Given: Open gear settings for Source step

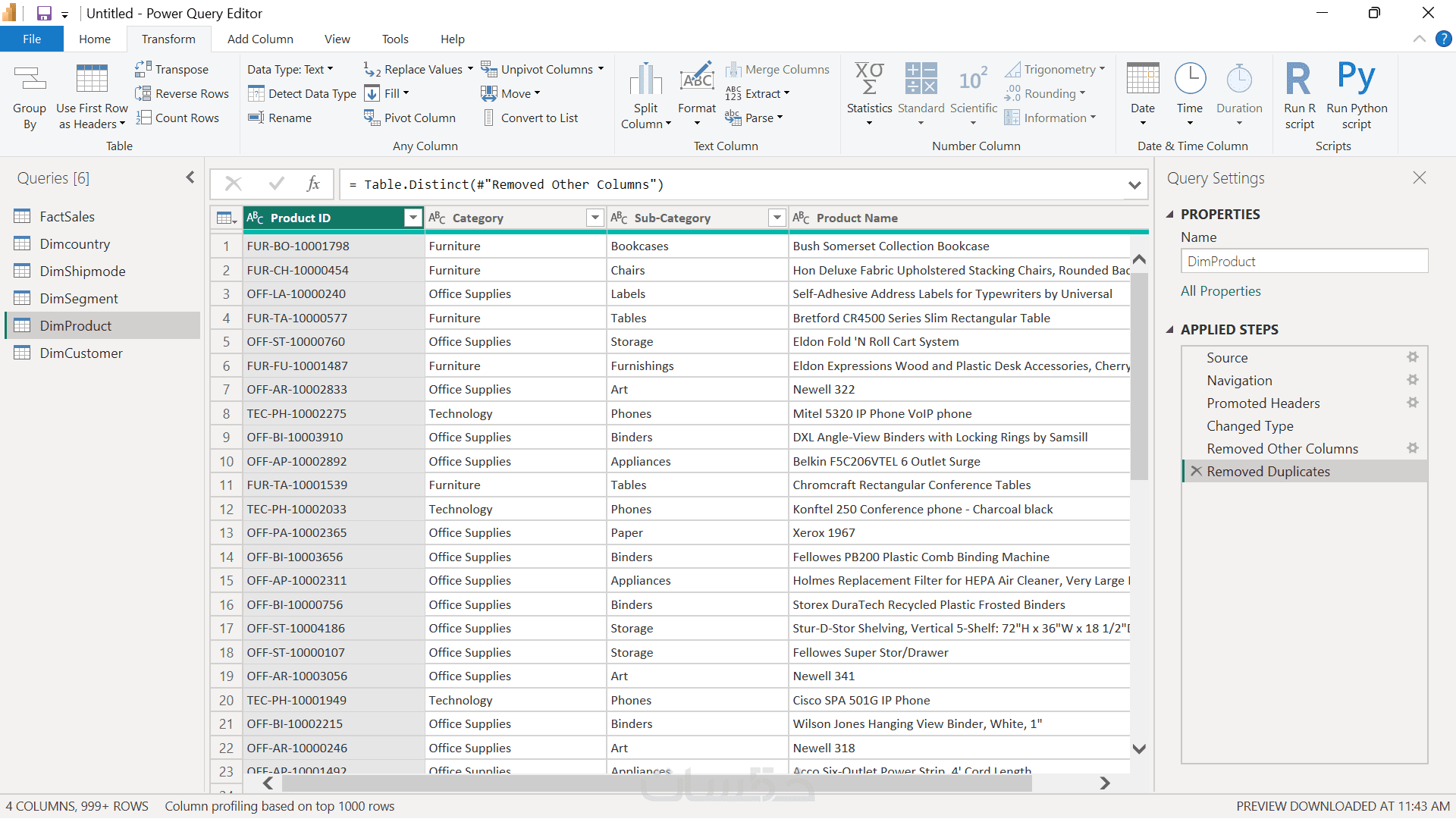Looking at the screenshot, I should point(1412,357).
